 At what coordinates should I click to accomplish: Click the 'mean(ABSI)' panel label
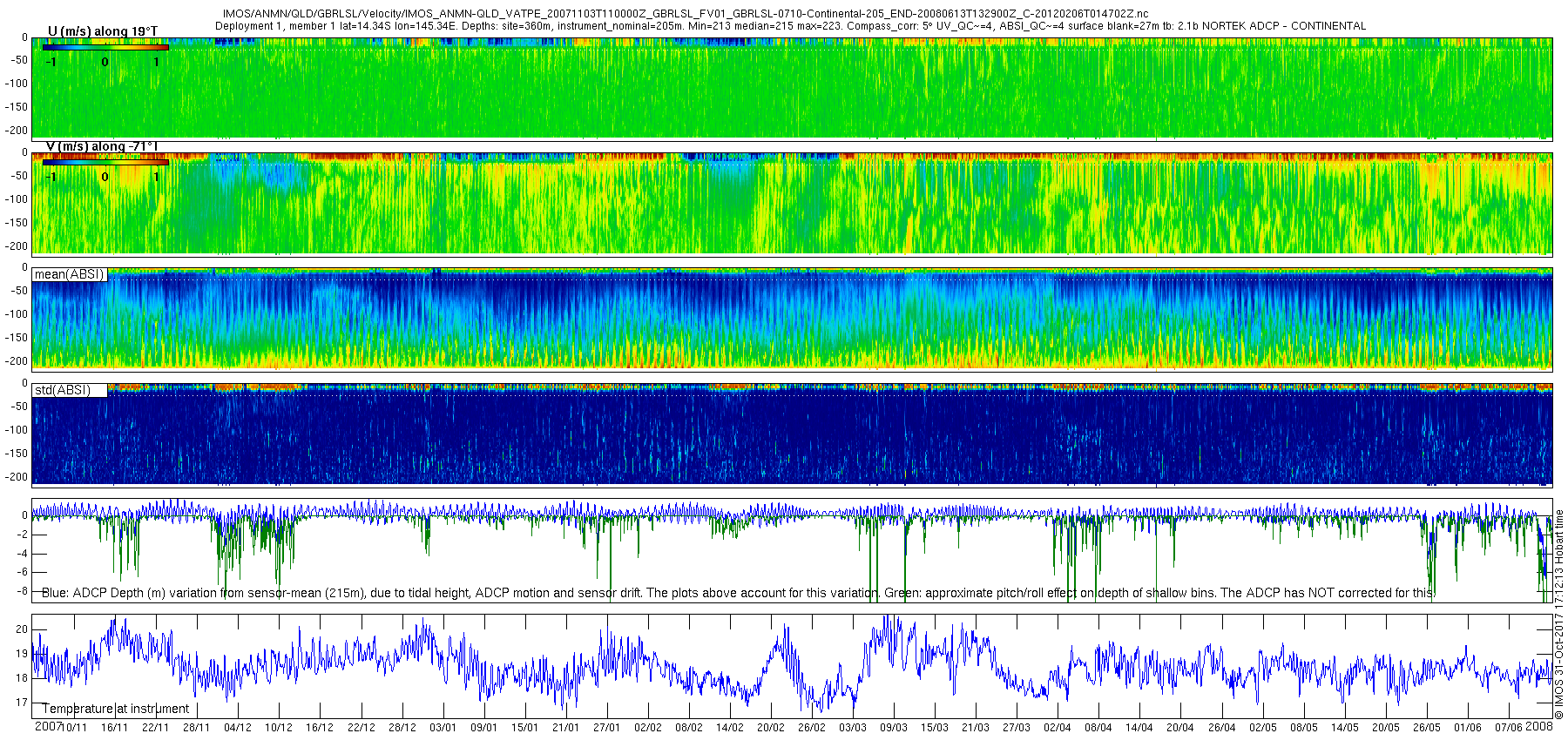click(69, 274)
